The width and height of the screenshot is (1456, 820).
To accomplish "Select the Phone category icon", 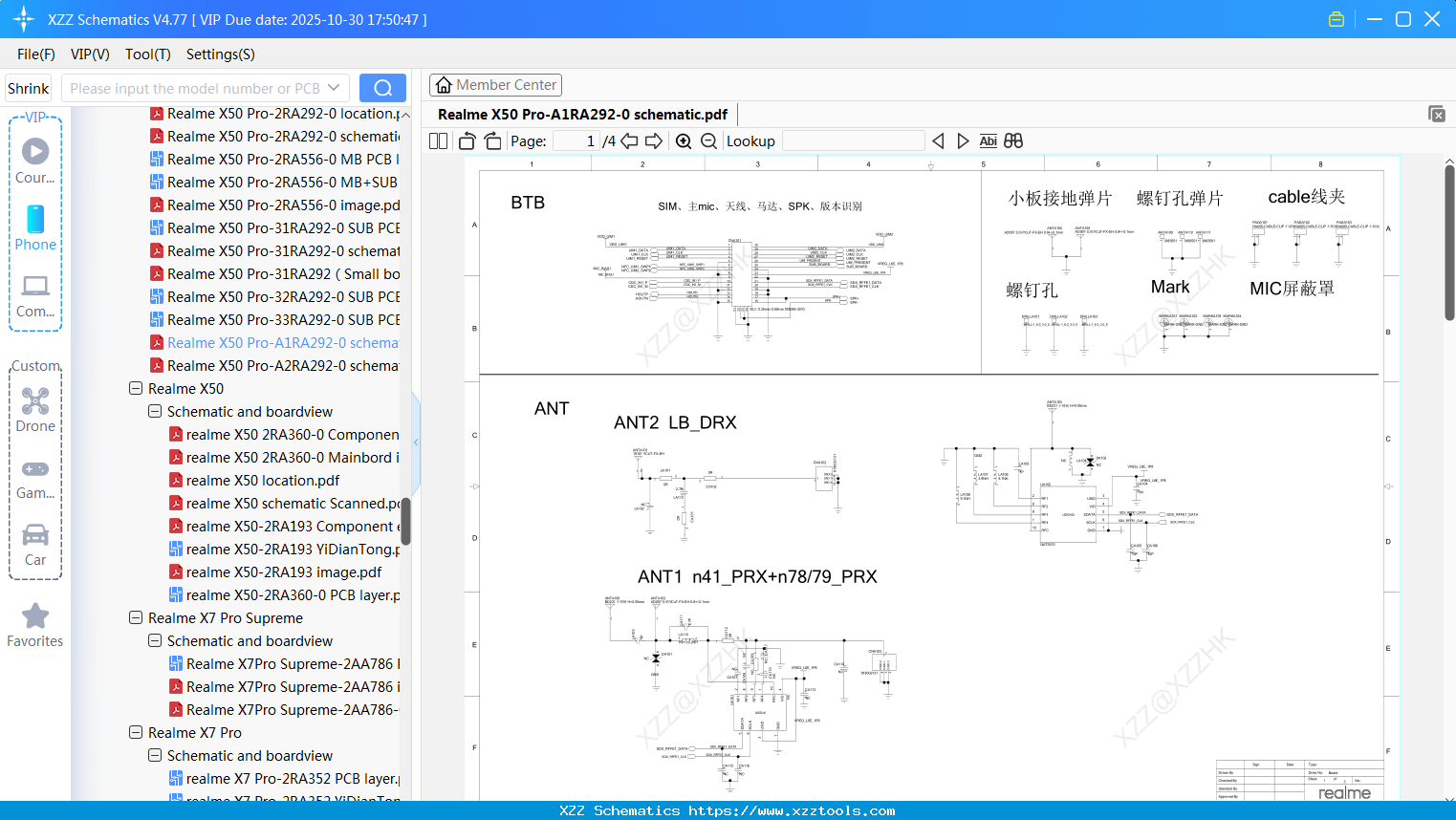I will [x=35, y=228].
